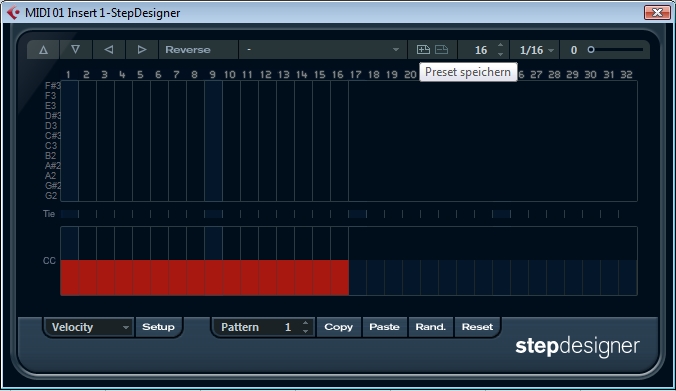Click the save preset icon

[x=423, y=50]
